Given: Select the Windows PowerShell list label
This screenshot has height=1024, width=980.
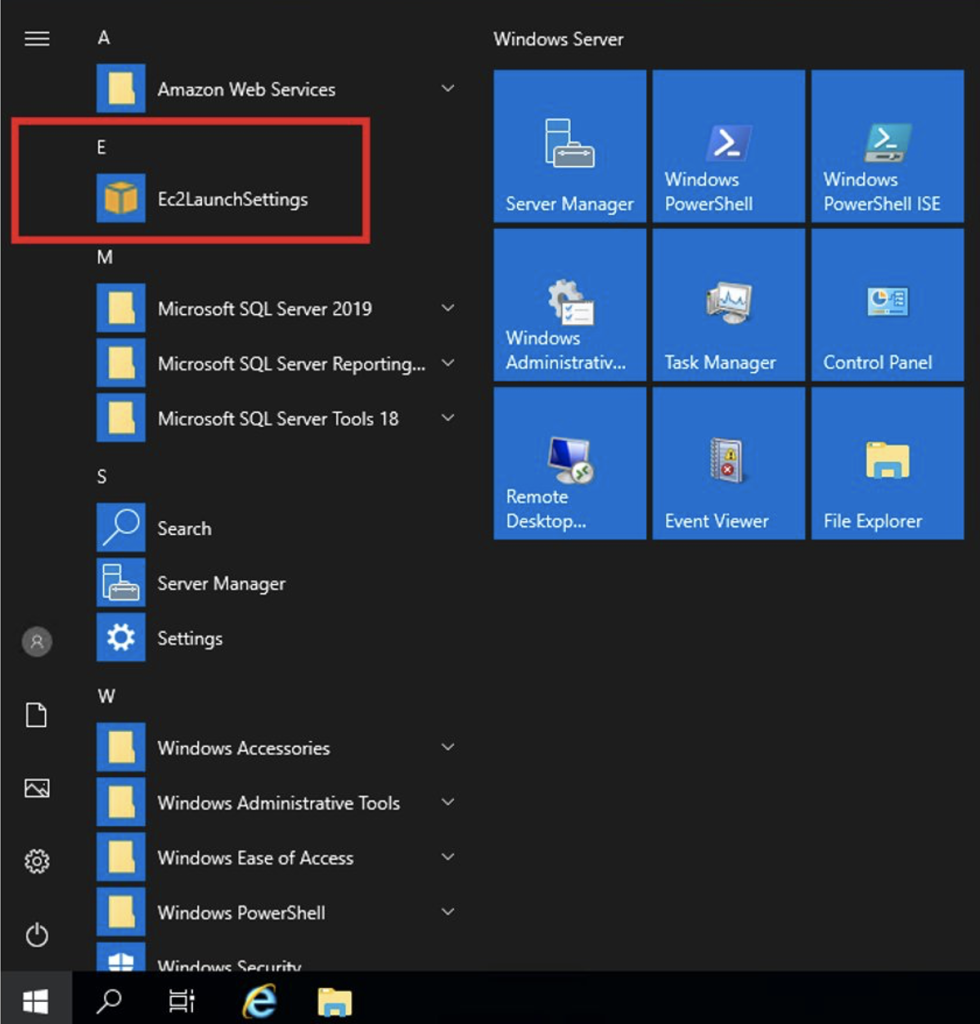Looking at the screenshot, I should pyautogui.click(x=241, y=912).
